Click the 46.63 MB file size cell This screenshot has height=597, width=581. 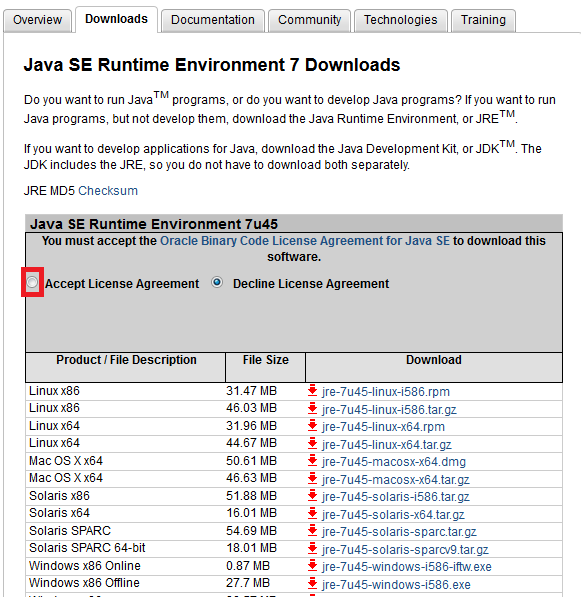[x=251, y=478]
